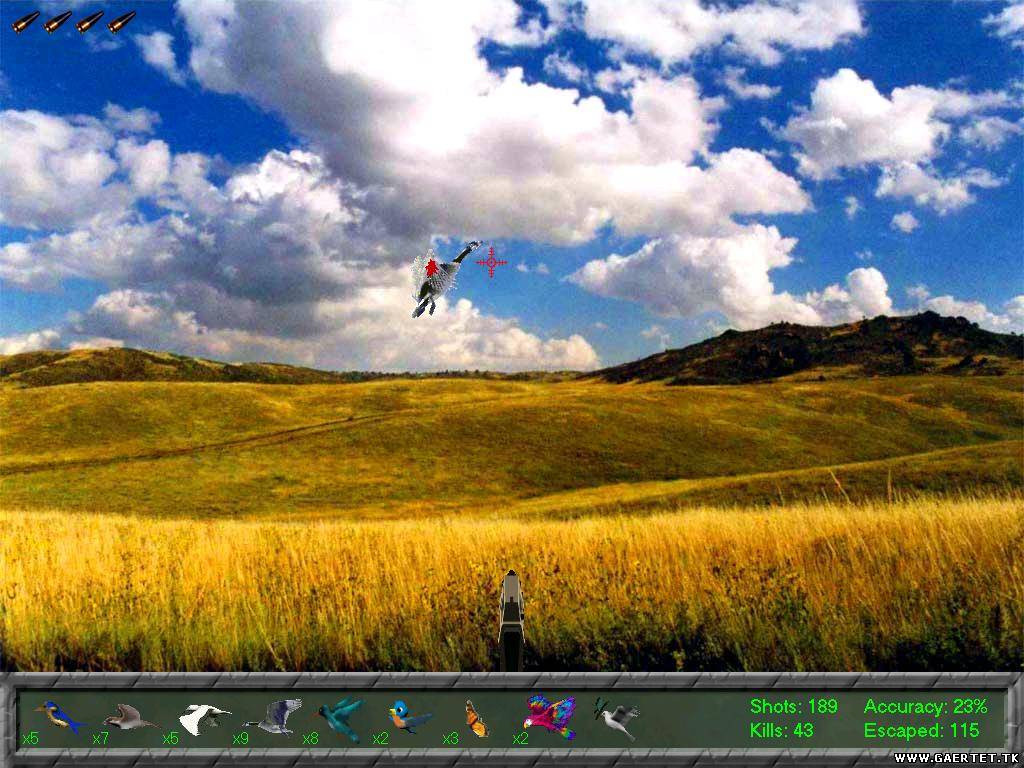
Task: Click the Shots: 189 counter
Action: (x=793, y=707)
